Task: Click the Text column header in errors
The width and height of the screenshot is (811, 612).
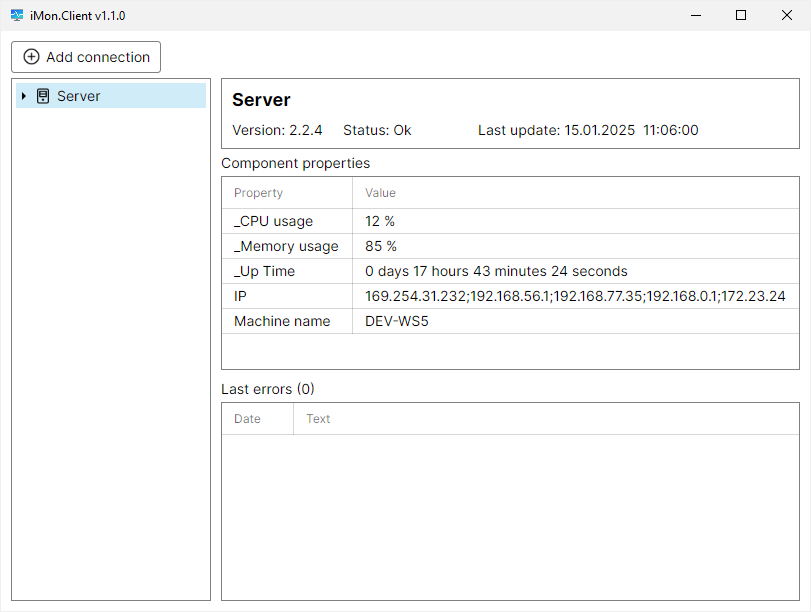Action: 318,419
